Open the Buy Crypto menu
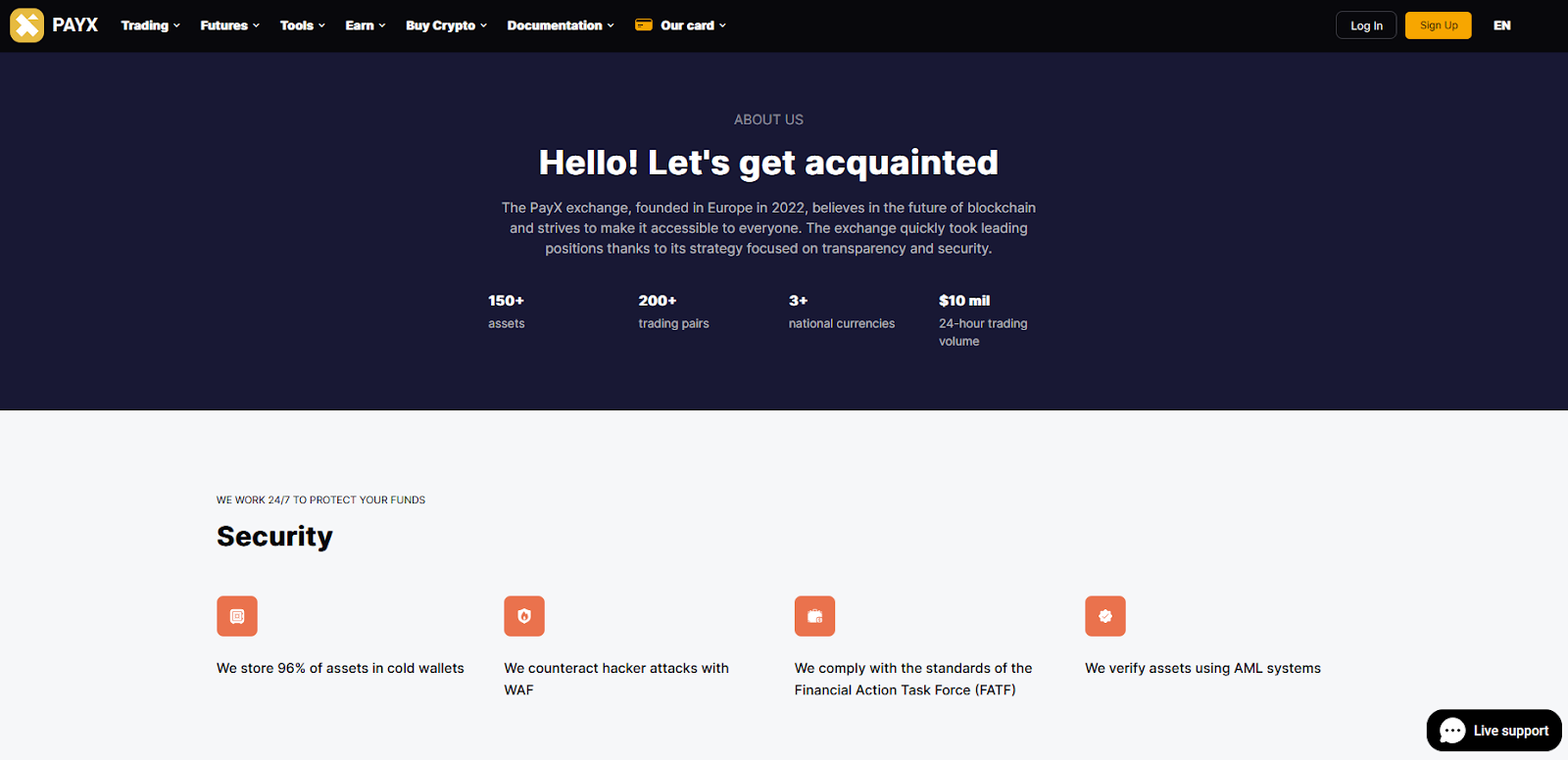 446,25
